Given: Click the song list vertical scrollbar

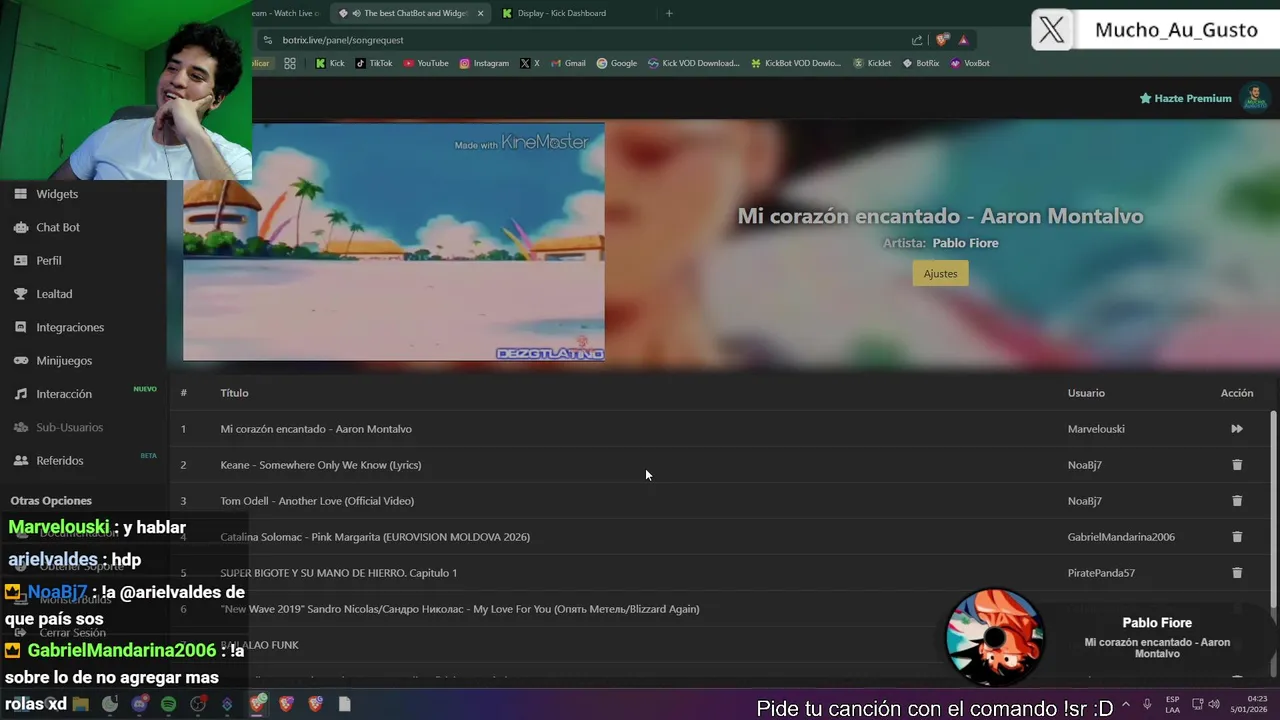Looking at the screenshot, I should click(x=1273, y=508).
